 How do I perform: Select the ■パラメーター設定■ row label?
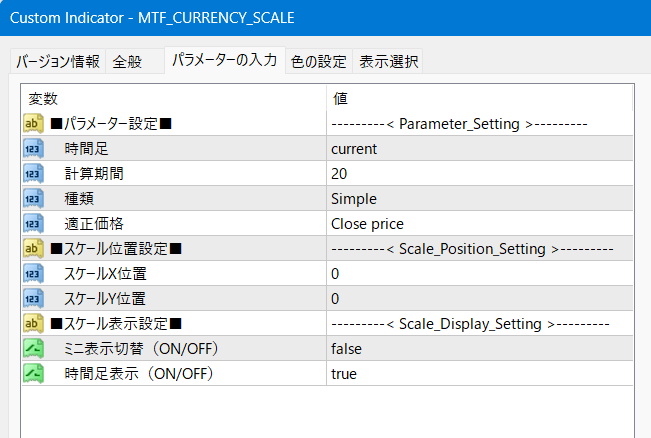(x=111, y=124)
